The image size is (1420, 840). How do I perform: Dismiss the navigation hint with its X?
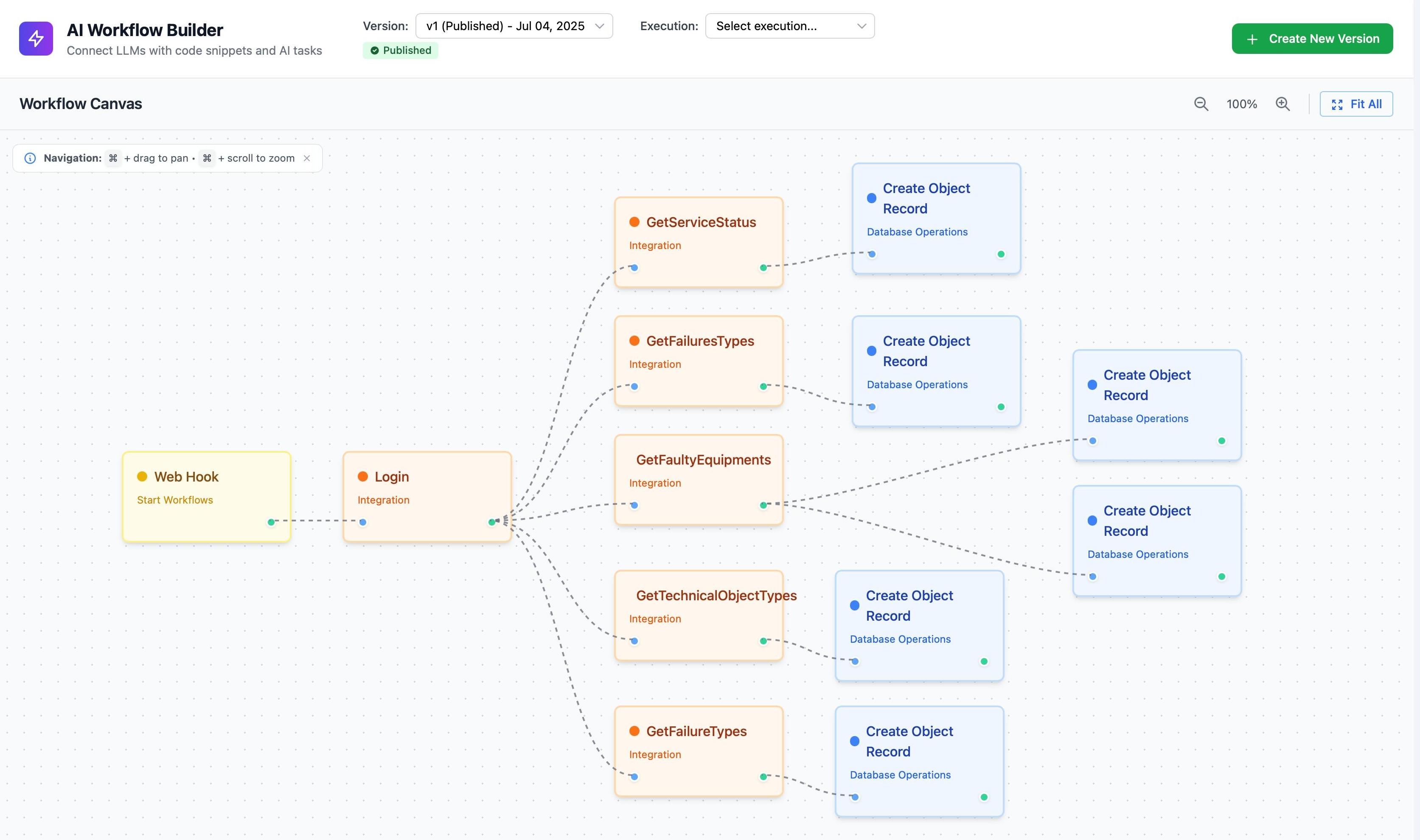307,158
